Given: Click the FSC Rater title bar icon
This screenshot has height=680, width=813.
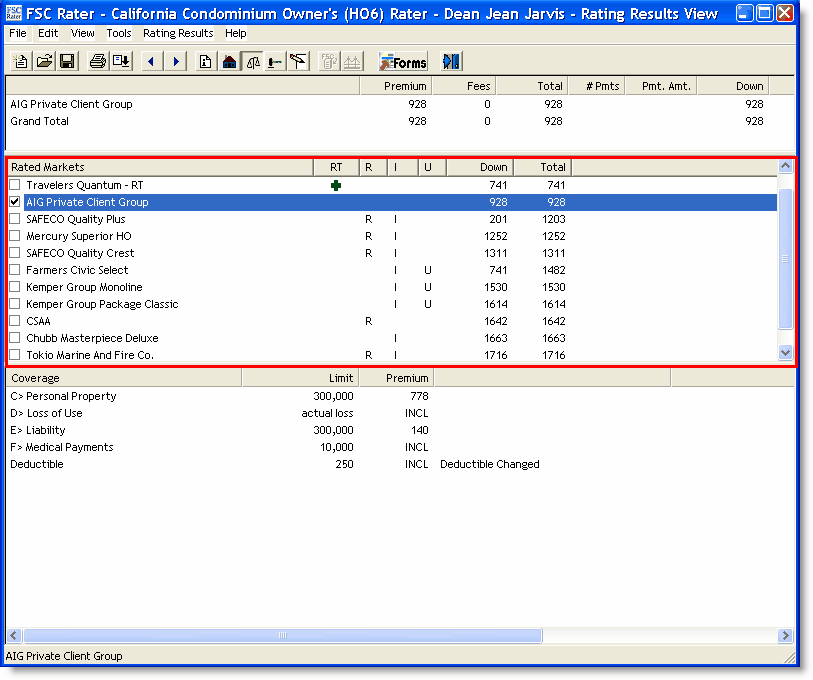Looking at the screenshot, I should pyautogui.click(x=13, y=13).
